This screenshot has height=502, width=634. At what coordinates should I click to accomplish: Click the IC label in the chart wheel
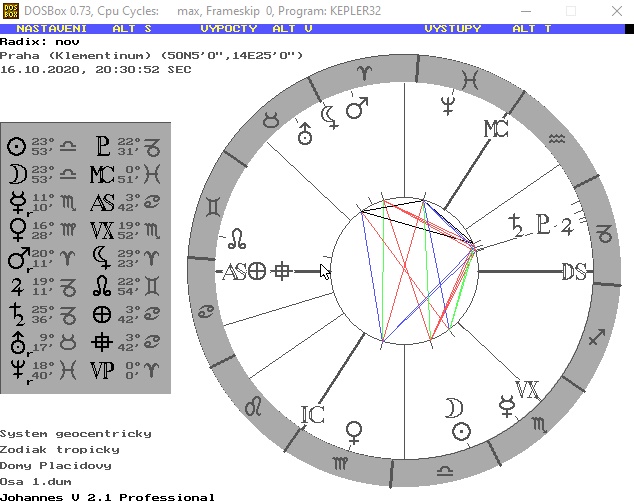pos(313,415)
